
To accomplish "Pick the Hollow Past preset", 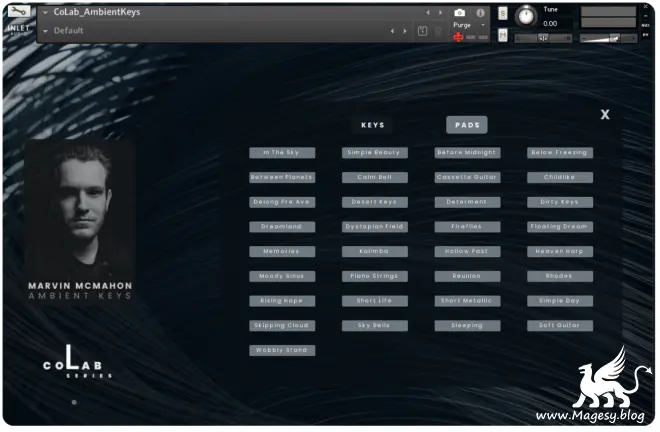I will pos(467,251).
